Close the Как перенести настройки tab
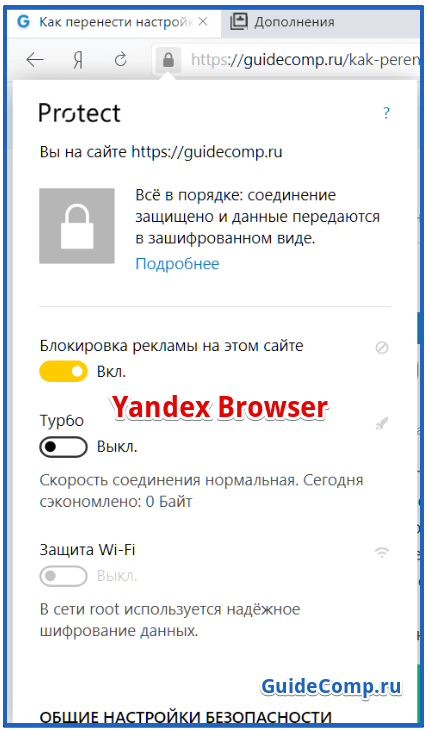Screen dimensions: 429x731 203,21
